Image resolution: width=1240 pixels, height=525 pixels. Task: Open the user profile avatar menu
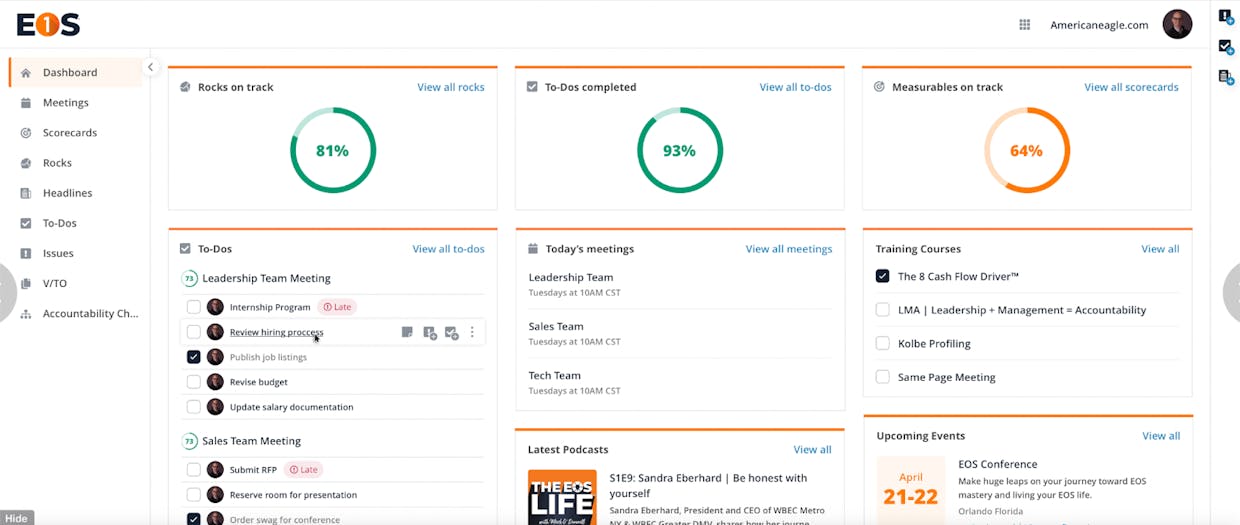(x=1177, y=24)
